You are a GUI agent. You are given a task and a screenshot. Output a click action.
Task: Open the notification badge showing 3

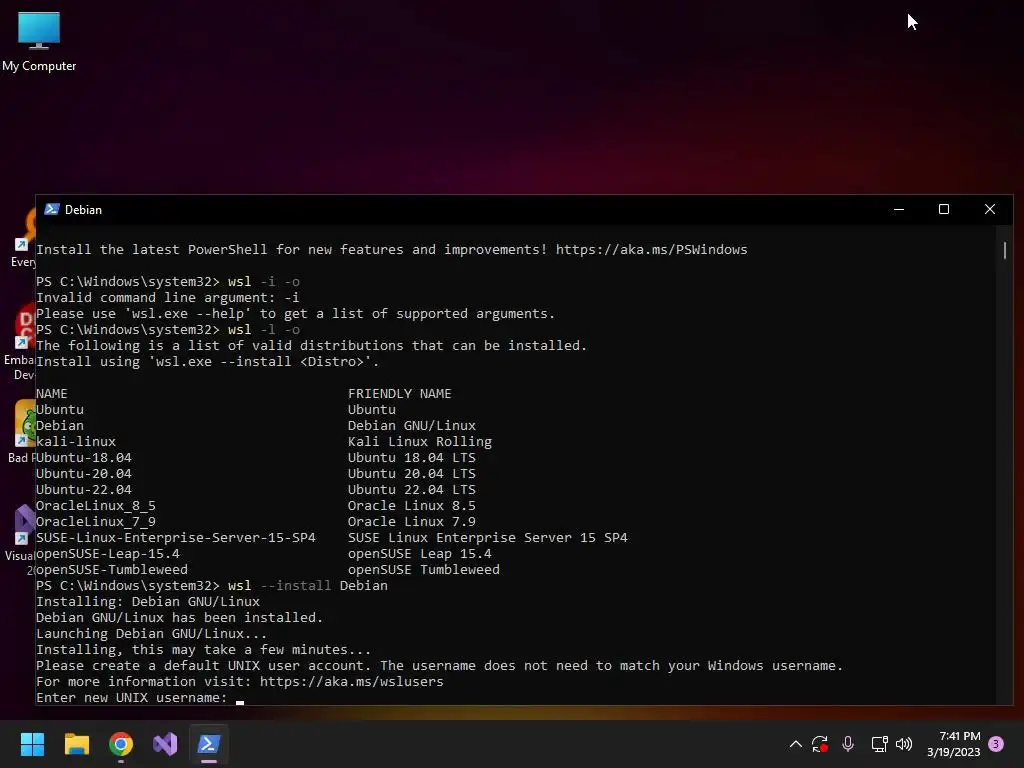(x=996, y=744)
